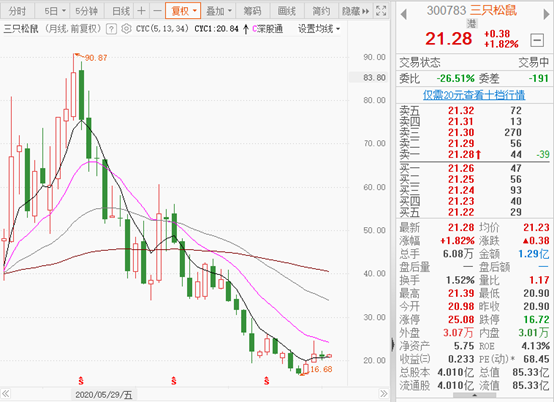Go to previous stock with left arrow
This screenshot has height=402, width=554.
coord(403,14)
